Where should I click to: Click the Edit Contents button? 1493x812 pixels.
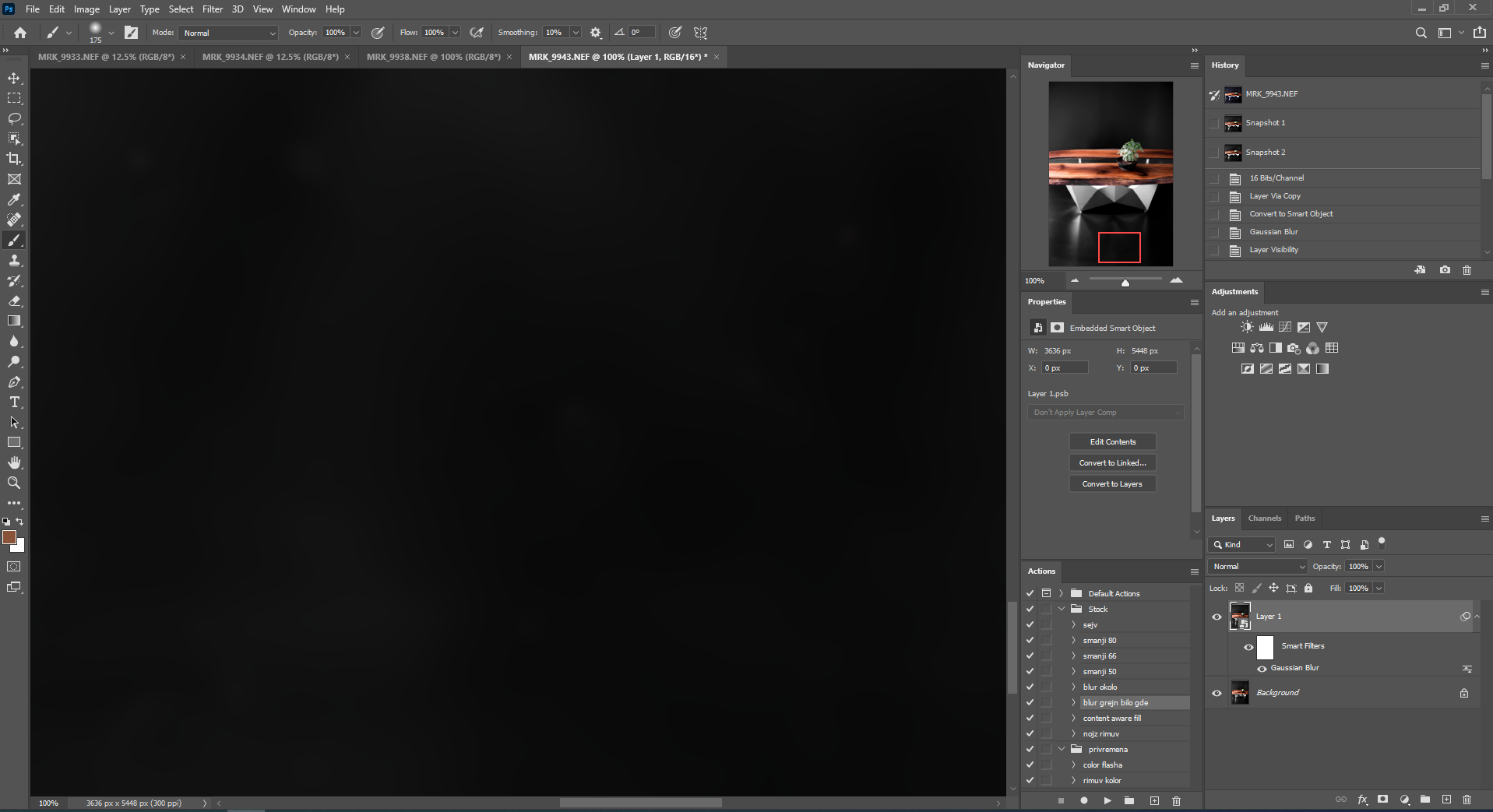[1111, 441]
